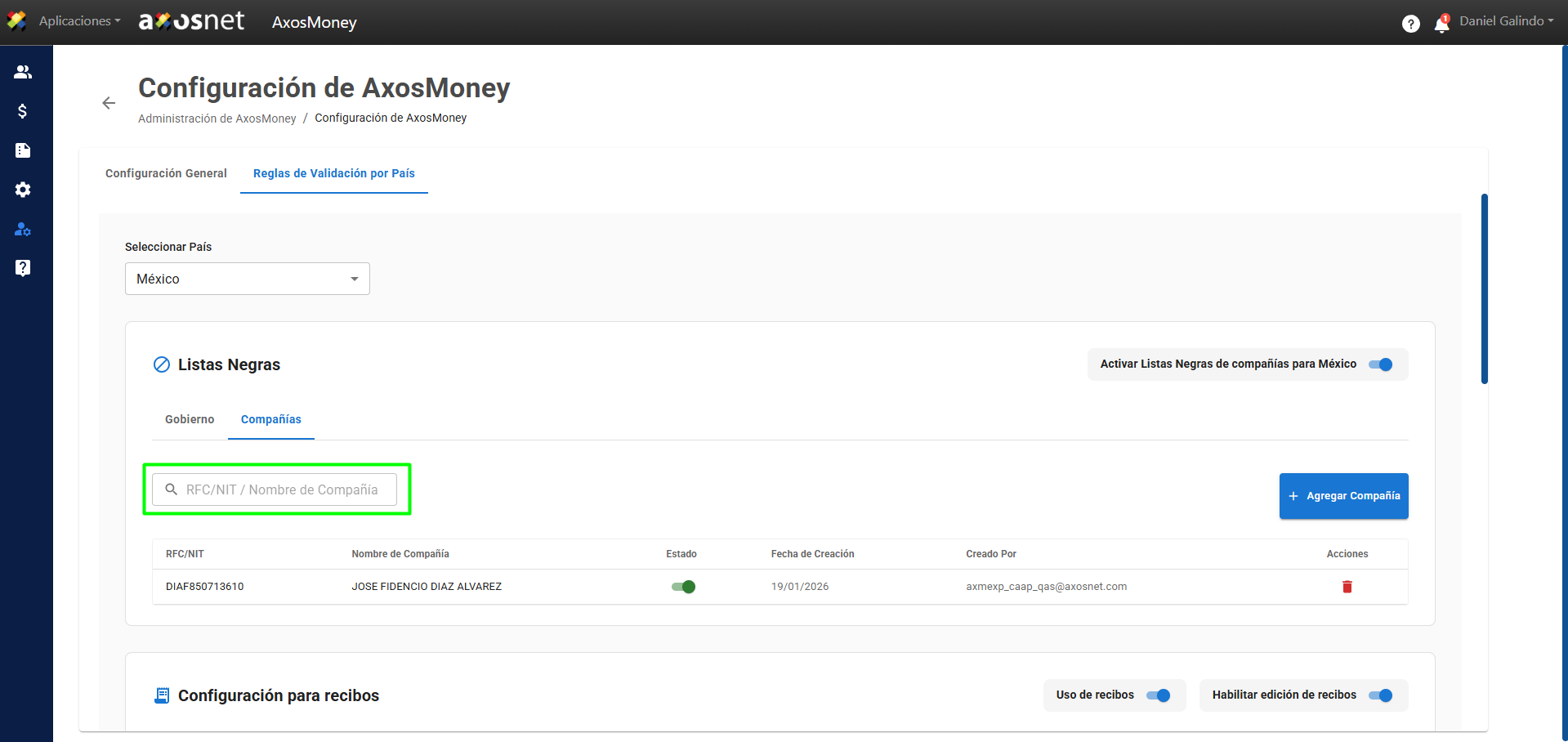Click the receipts configuration icon
The height and width of the screenshot is (742, 1568).
click(x=162, y=695)
